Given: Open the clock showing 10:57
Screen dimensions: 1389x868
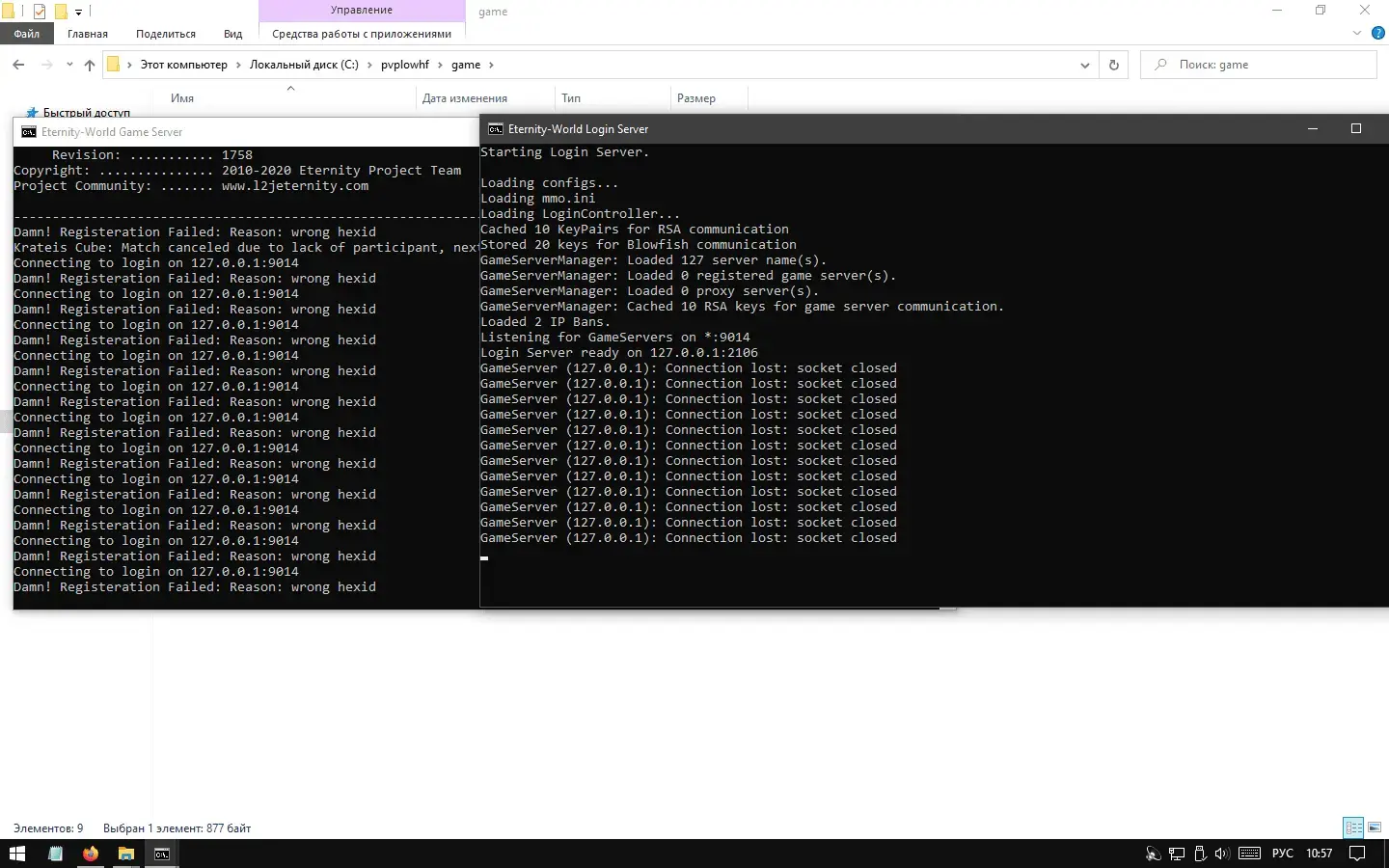Looking at the screenshot, I should coord(1319,854).
